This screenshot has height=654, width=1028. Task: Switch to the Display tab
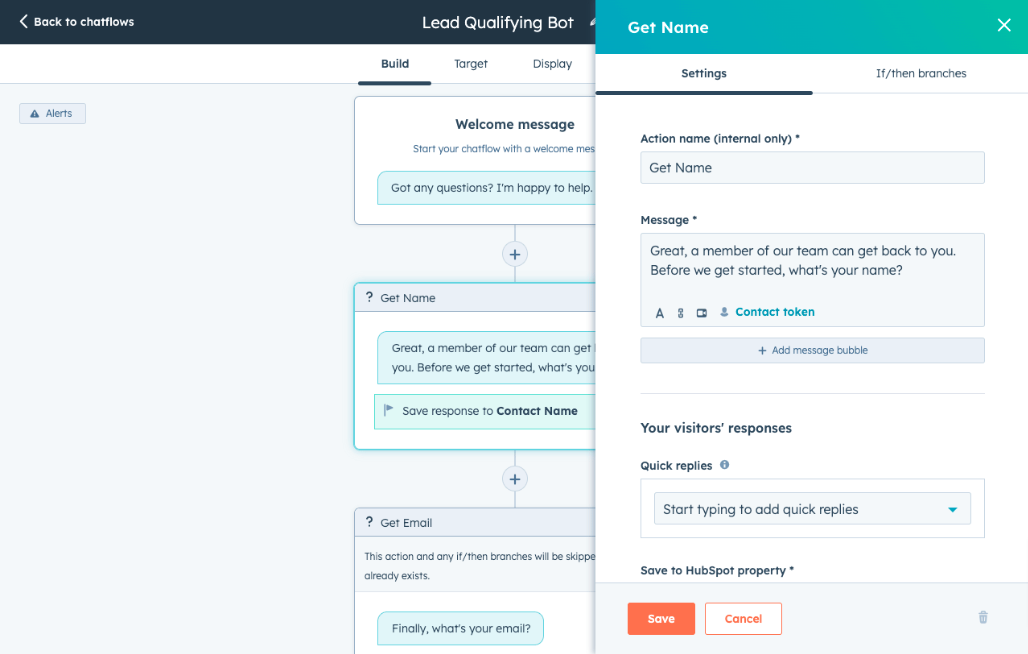[552, 63]
